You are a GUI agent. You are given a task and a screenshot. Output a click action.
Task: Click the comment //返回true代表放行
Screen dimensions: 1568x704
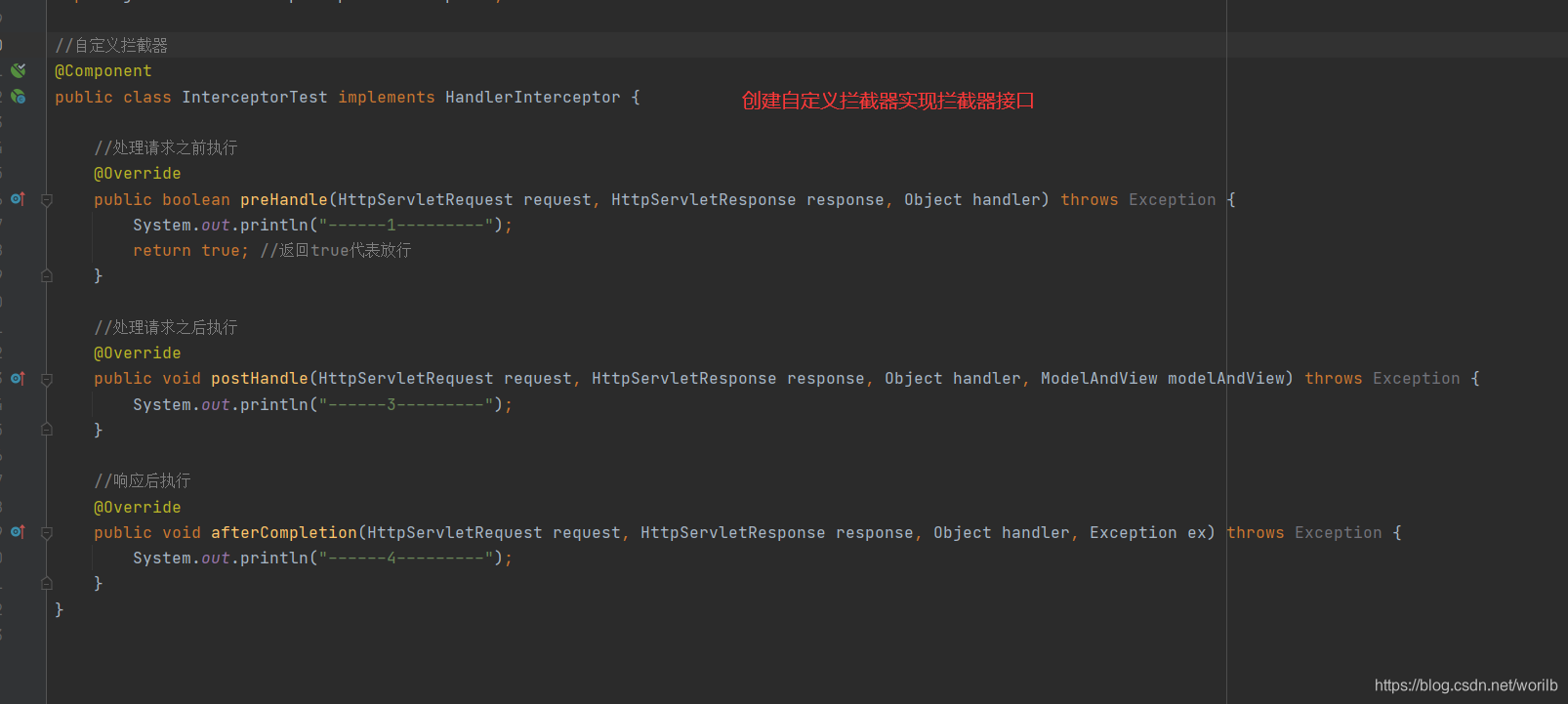tap(336, 251)
